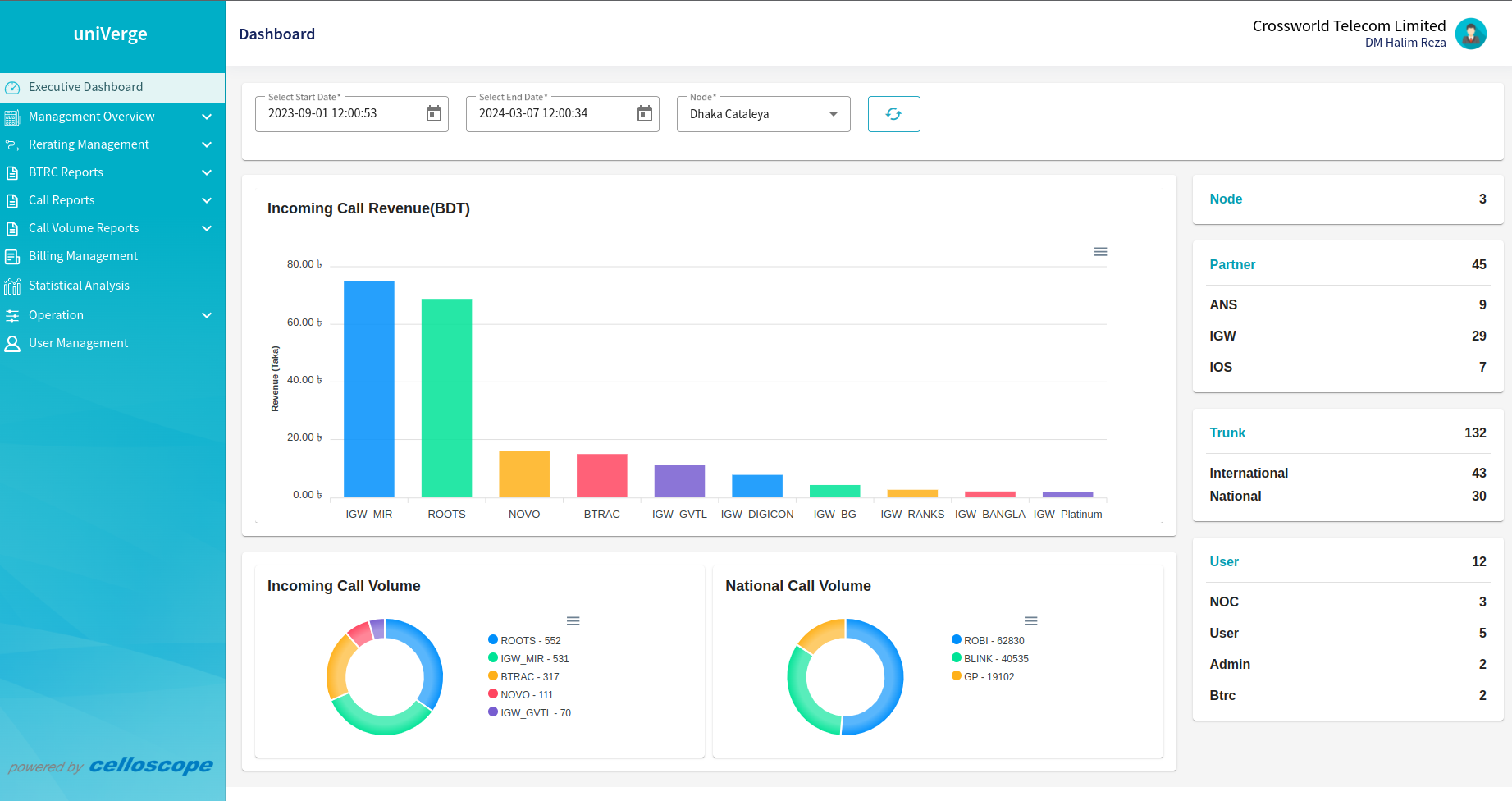Toggle NOVO - 111 legend entry
The width and height of the screenshot is (1512, 801).
pyautogui.click(x=521, y=695)
